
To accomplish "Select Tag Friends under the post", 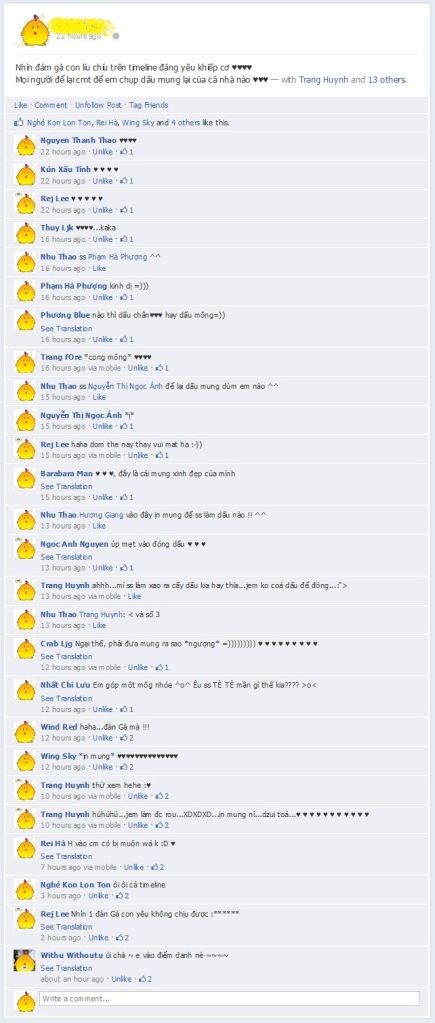I will click(149, 105).
